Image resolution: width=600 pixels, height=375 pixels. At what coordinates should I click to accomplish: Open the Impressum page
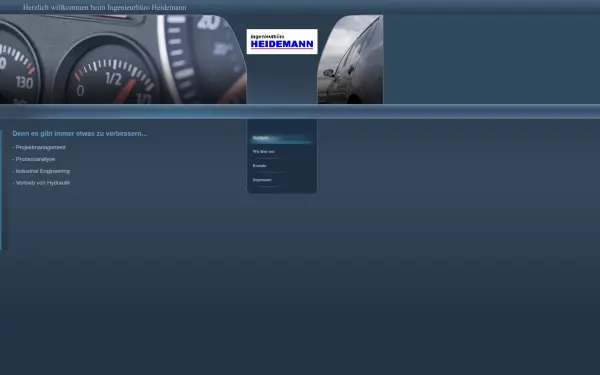[262, 180]
